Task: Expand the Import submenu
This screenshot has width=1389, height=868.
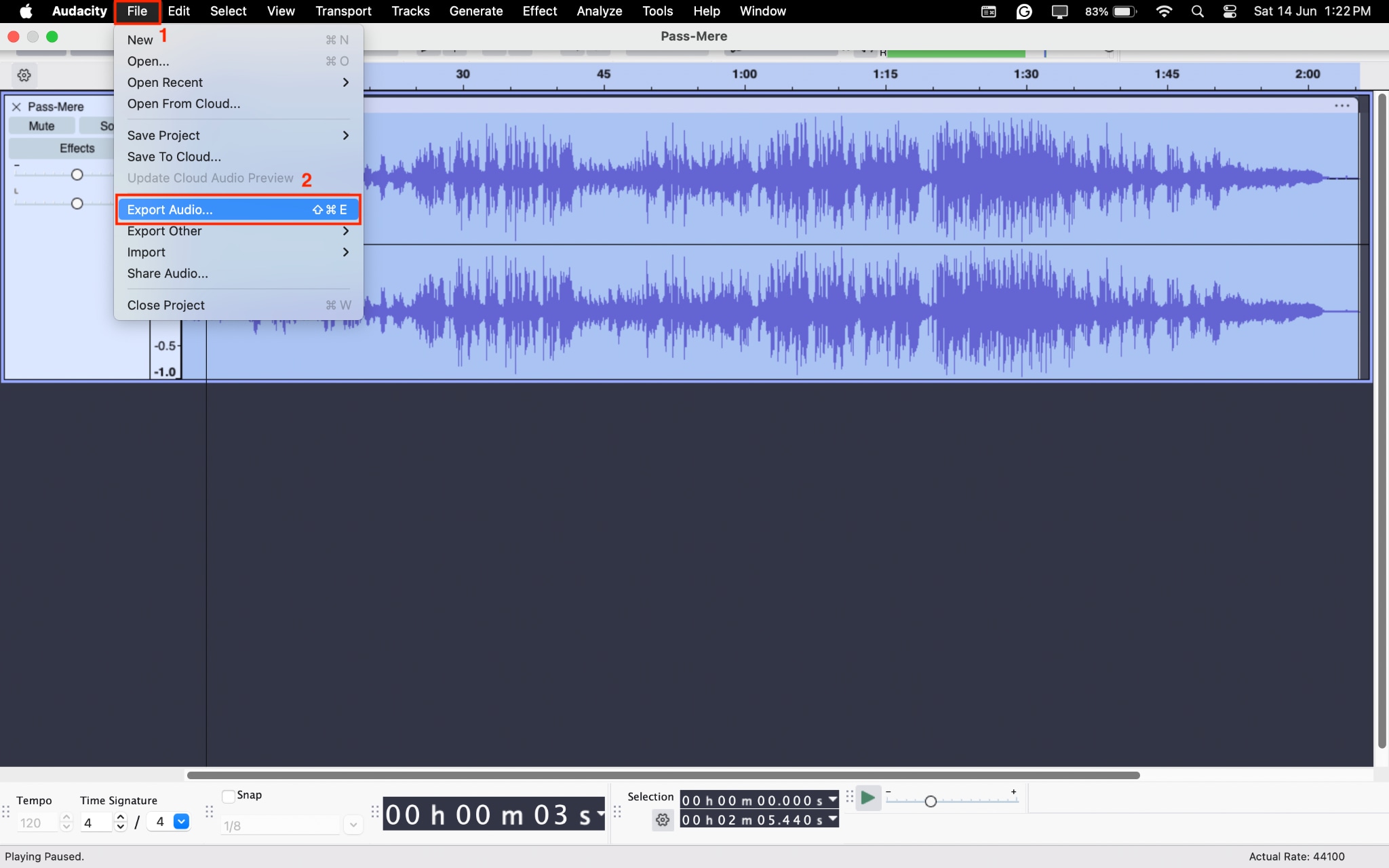Action: [x=238, y=252]
